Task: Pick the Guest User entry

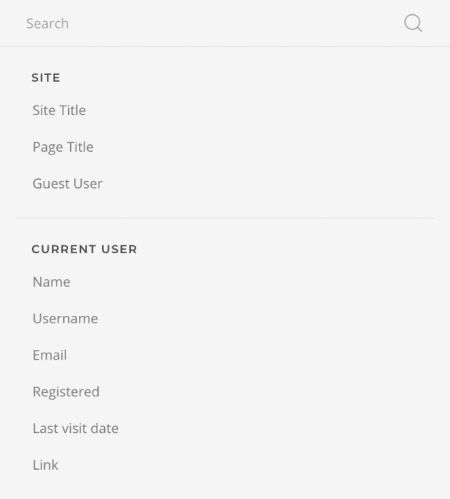Action: (67, 184)
